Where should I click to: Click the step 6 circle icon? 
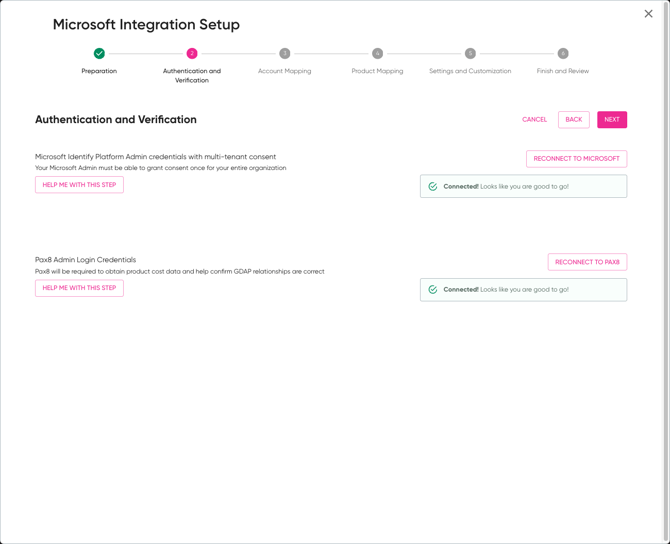pos(563,53)
